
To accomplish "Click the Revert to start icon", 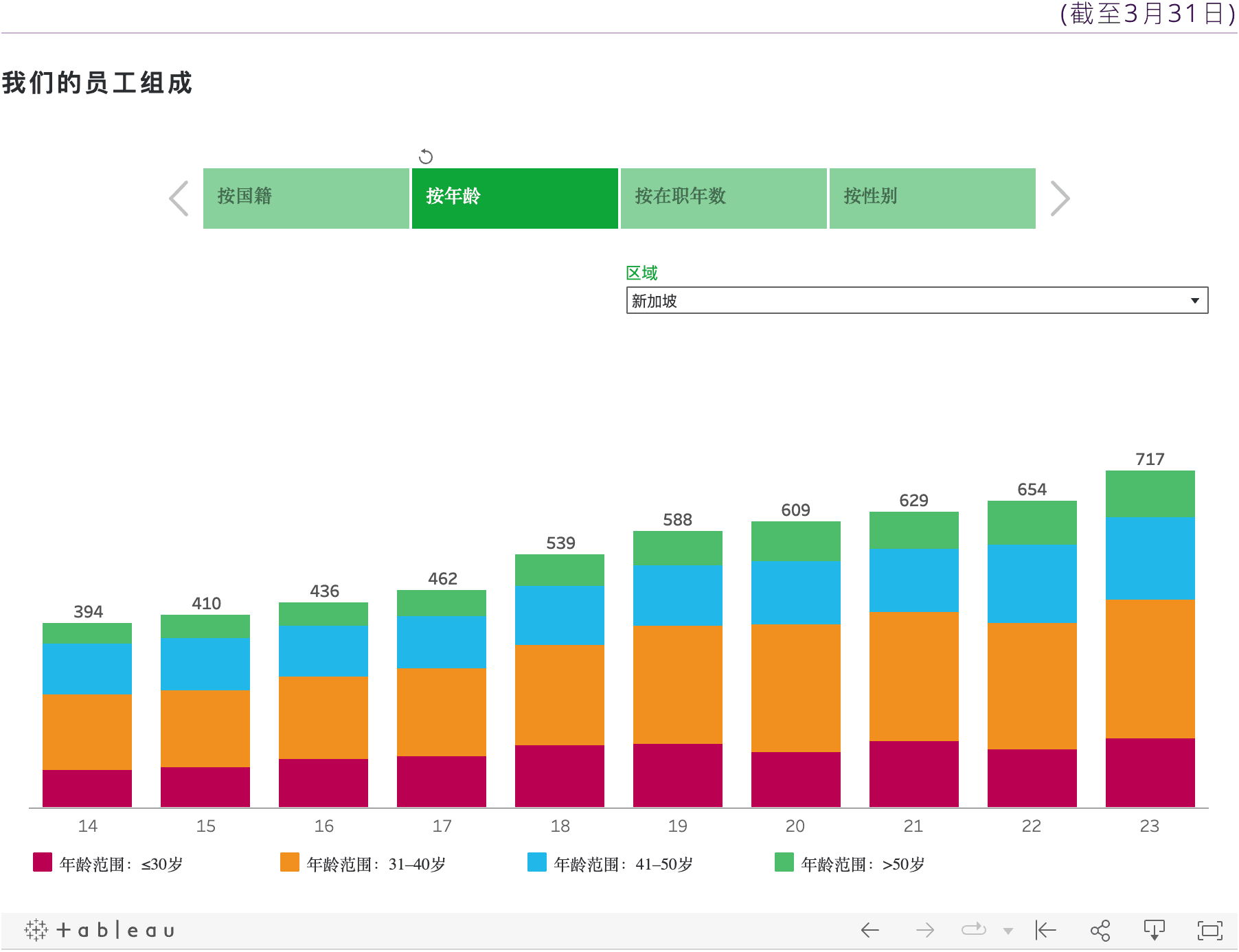I will click(1045, 930).
